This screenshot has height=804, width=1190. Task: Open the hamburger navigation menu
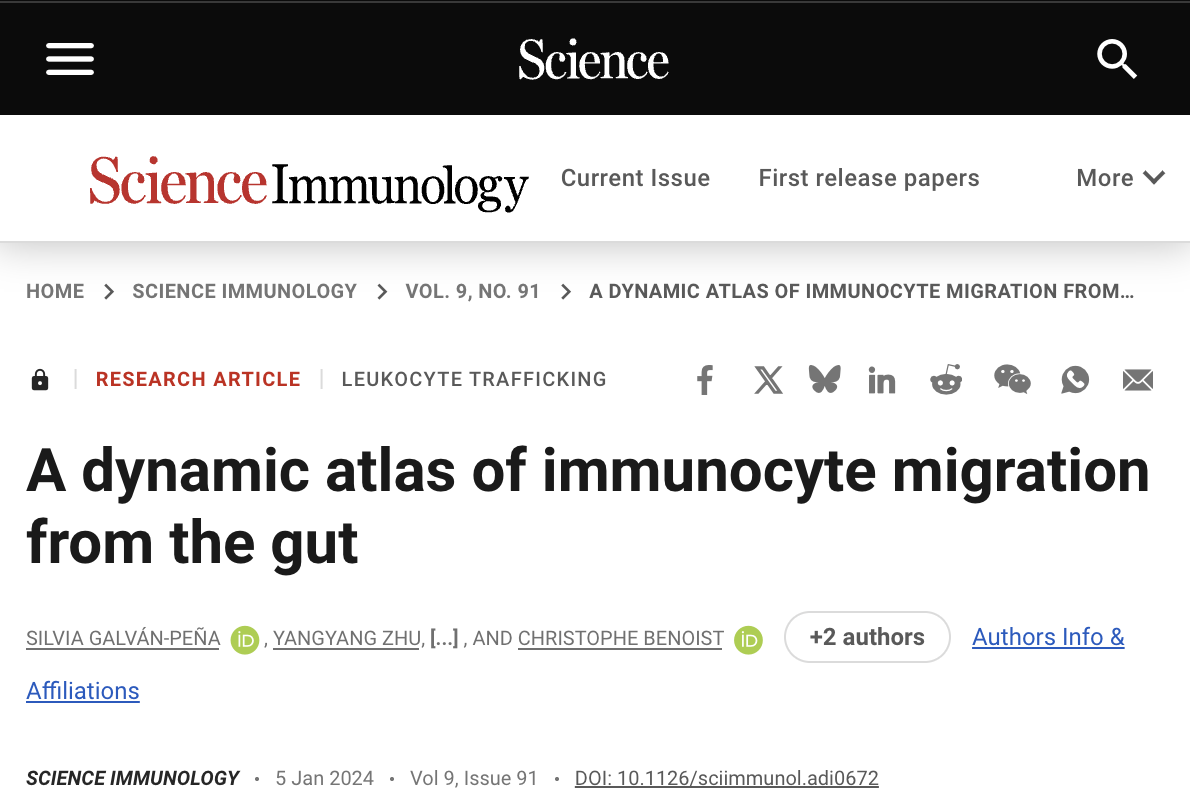coord(69,59)
